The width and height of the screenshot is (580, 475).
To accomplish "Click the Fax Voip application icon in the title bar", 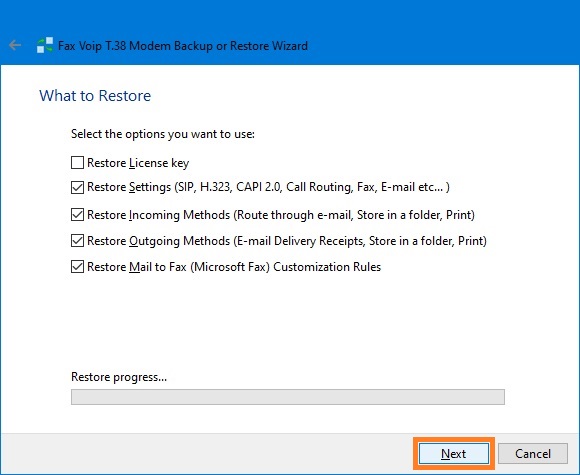I will click(x=45, y=45).
